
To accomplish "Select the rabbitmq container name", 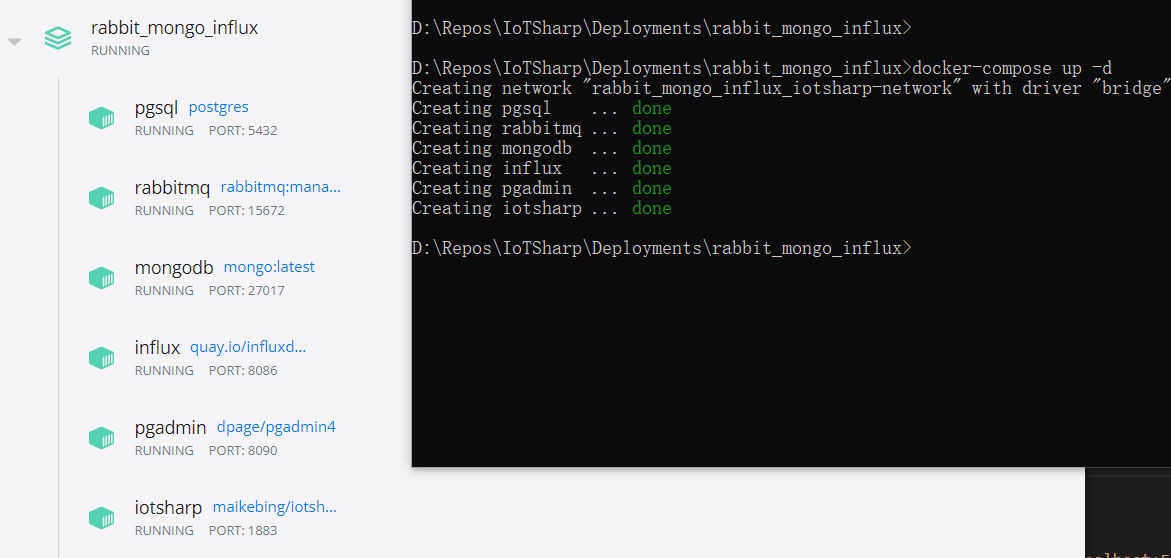I will 173,188.
